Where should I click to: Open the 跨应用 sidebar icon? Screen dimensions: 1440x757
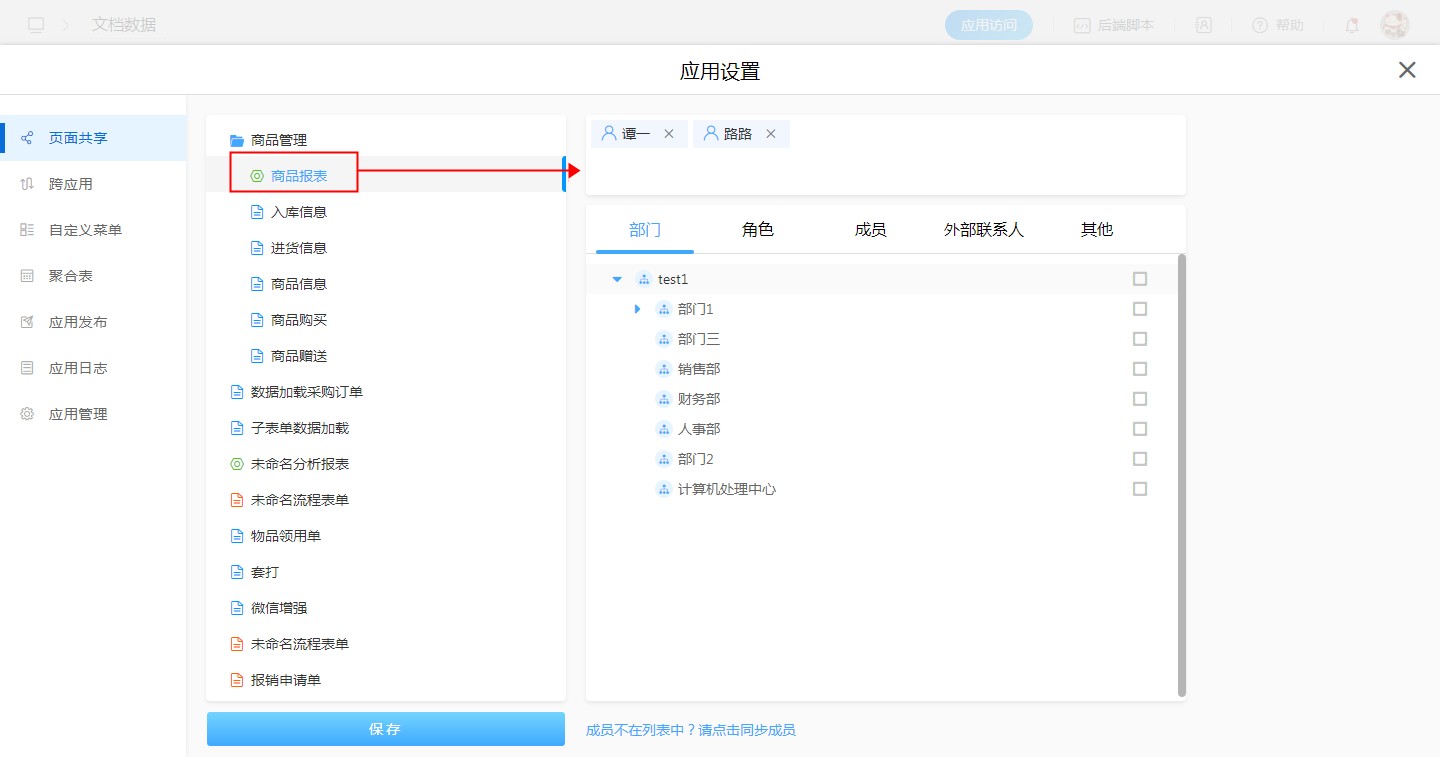(x=27, y=184)
